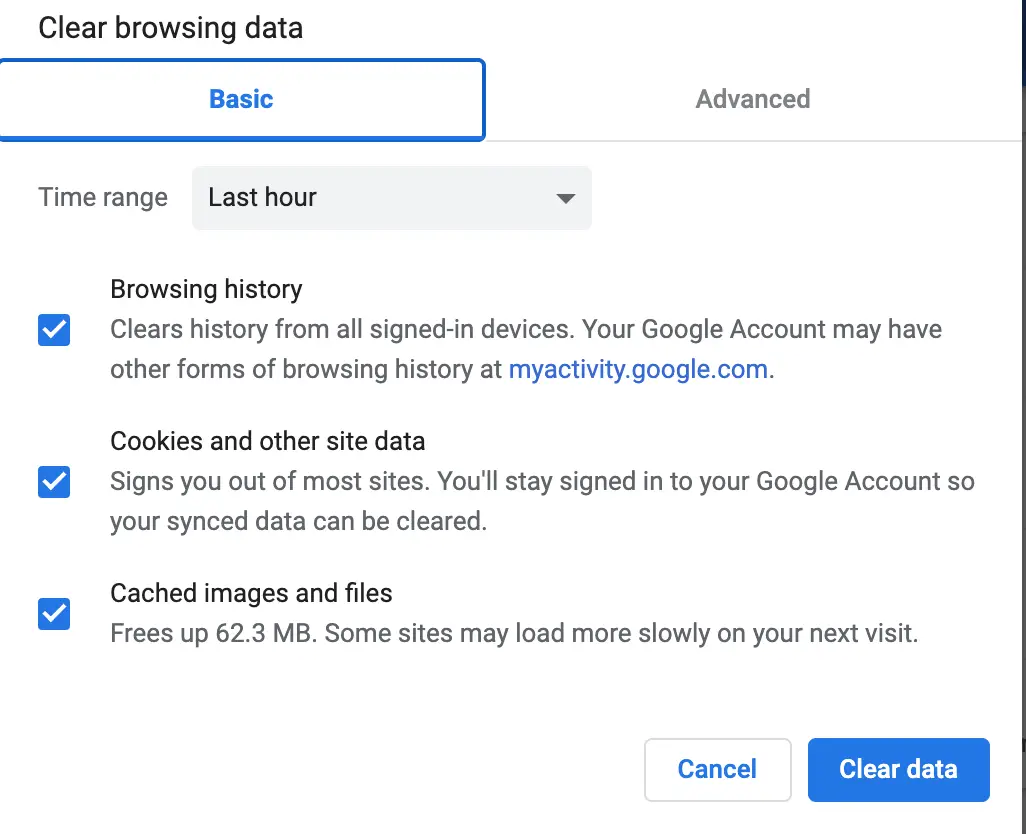Click the checkmark icon next to Cached images
Viewport: 1026px width, 834px height.
point(54,614)
